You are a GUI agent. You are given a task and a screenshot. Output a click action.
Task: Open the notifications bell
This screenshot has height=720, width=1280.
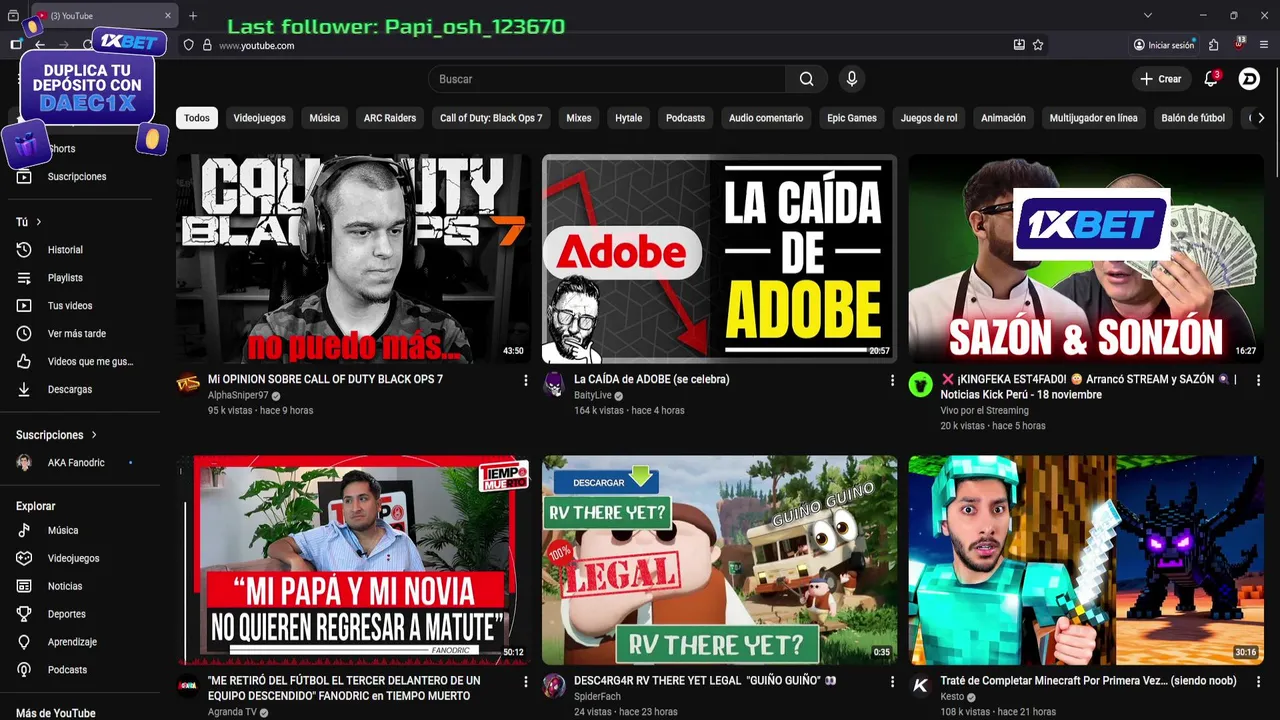[1211, 79]
